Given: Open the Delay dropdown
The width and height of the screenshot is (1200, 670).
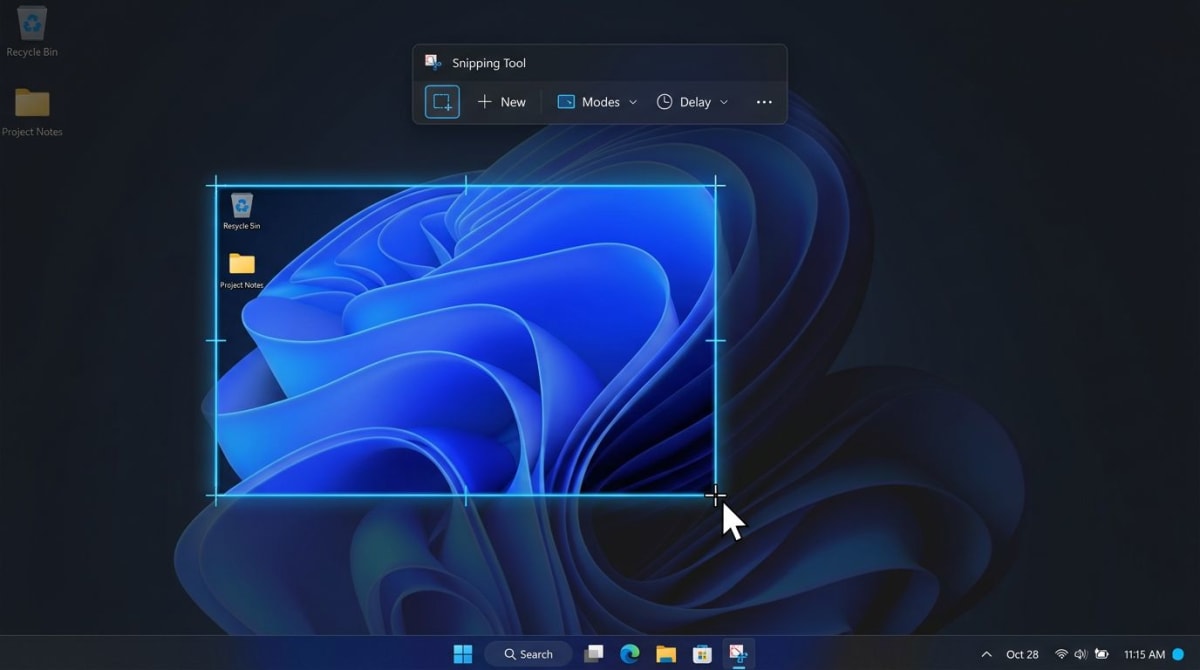Looking at the screenshot, I should (692, 102).
